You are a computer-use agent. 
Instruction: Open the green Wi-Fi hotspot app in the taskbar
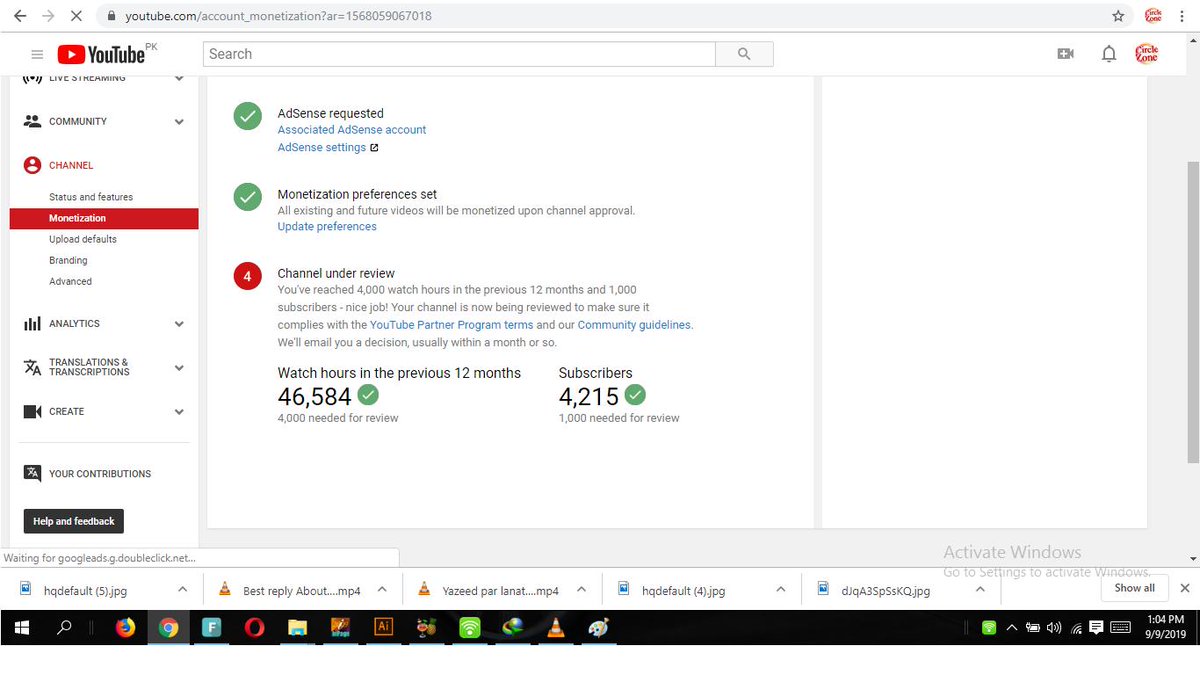[x=469, y=628]
